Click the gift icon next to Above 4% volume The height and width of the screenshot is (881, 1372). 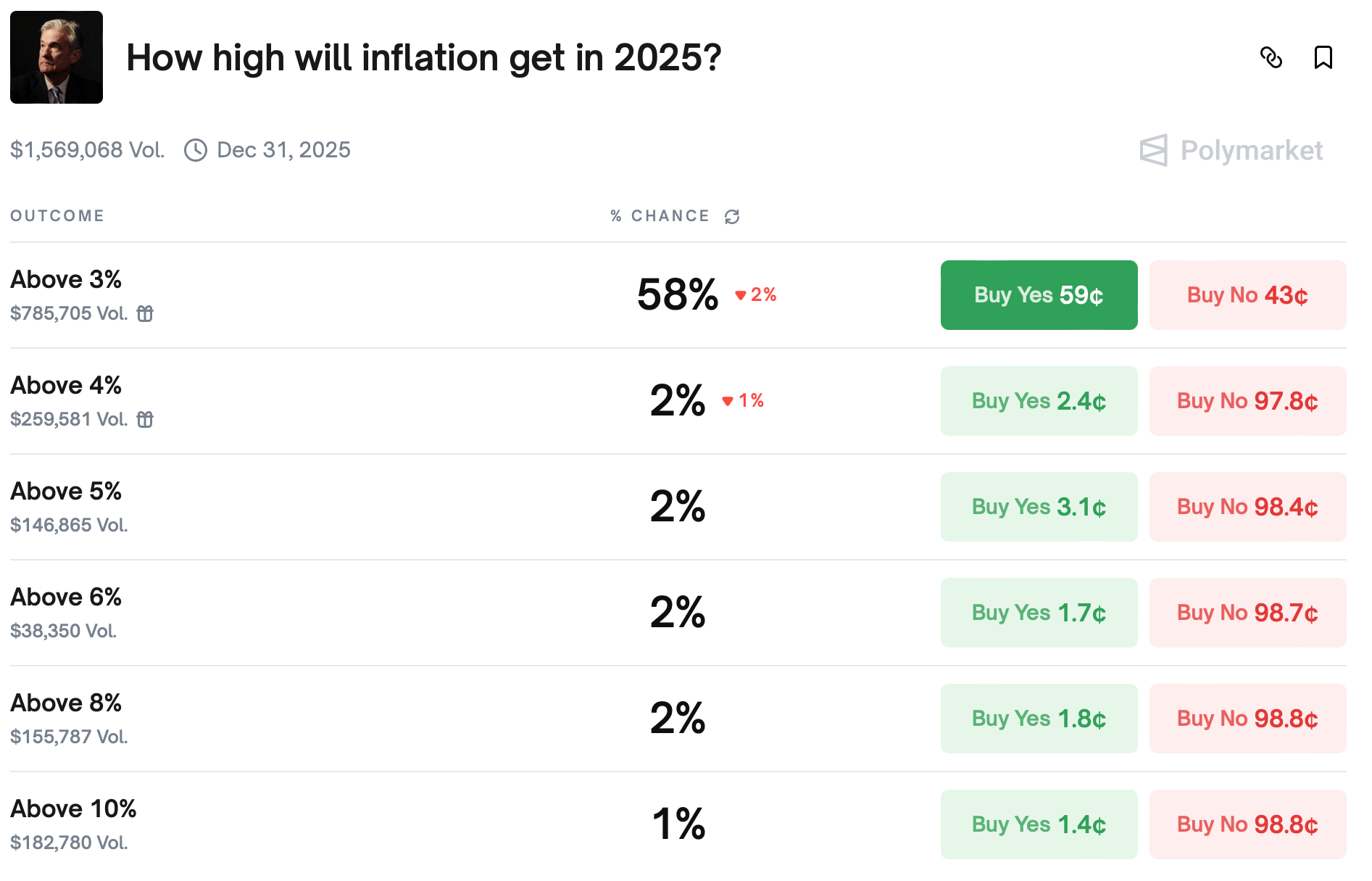pyautogui.click(x=145, y=419)
